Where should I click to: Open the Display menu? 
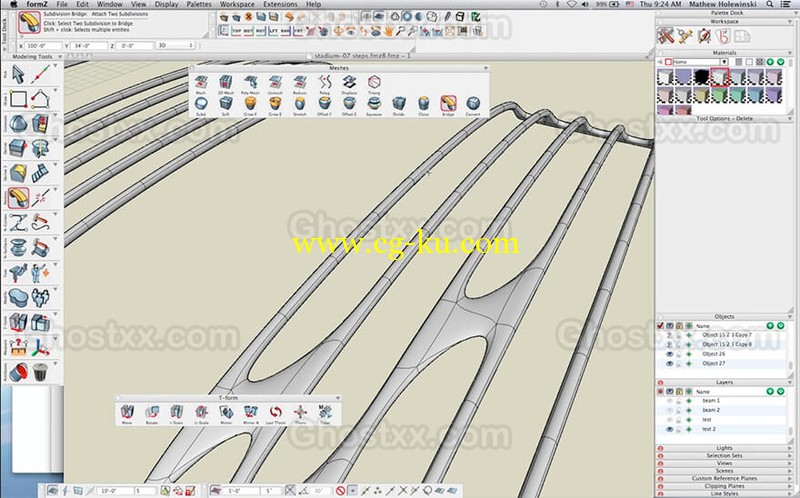tap(166, 4)
